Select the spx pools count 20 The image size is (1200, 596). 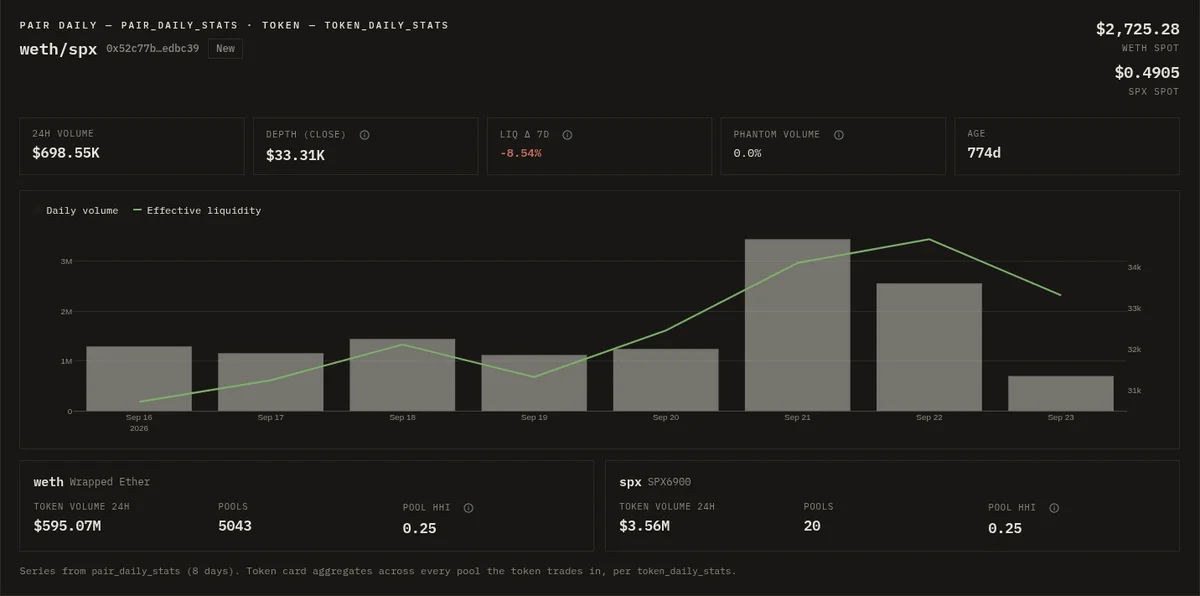(x=812, y=525)
